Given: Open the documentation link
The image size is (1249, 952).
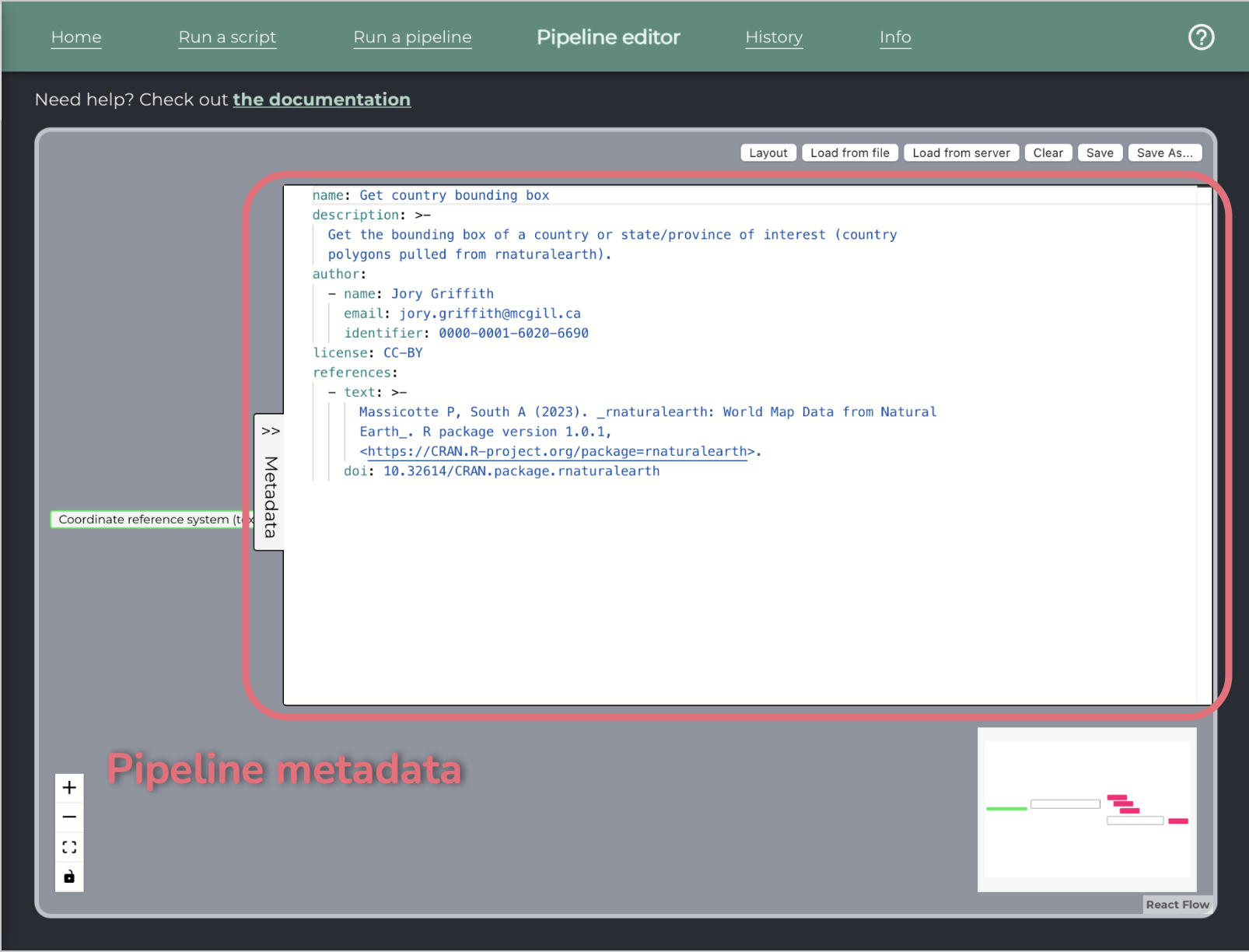Looking at the screenshot, I should coord(322,100).
